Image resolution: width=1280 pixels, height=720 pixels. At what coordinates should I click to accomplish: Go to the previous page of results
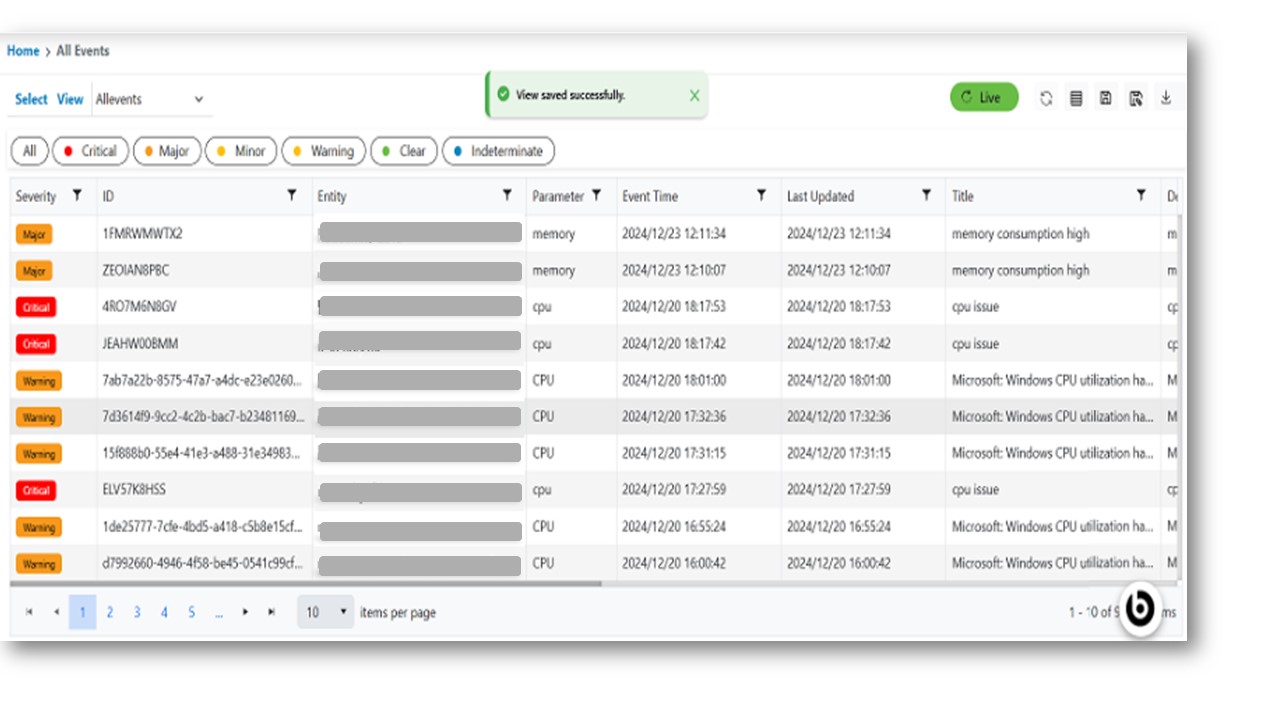(x=56, y=612)
